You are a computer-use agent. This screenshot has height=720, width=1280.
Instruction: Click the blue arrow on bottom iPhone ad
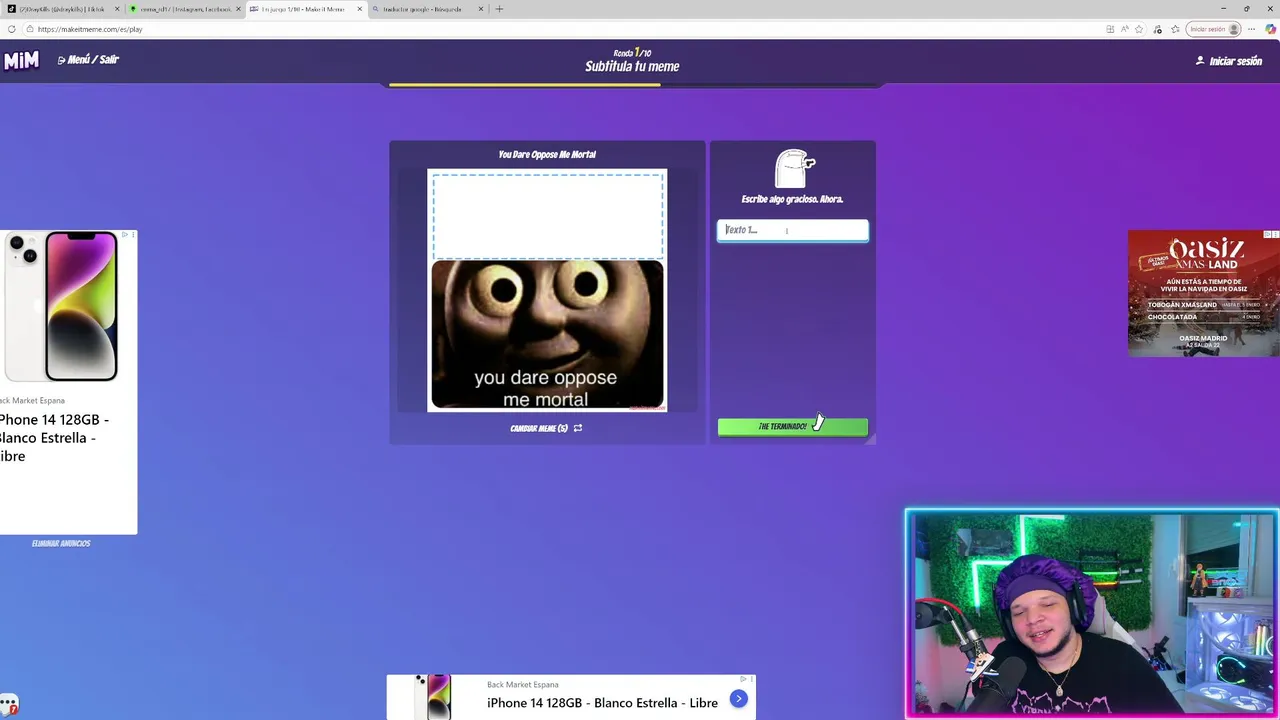point(738,699)
